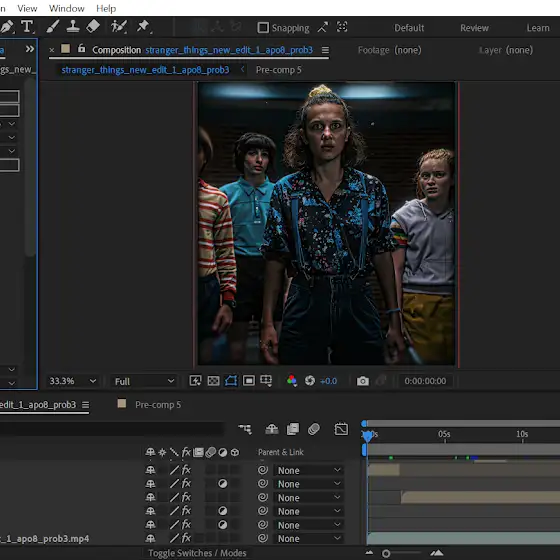Open the Help menu
The image size is (560, 560).
pos(106,8)
